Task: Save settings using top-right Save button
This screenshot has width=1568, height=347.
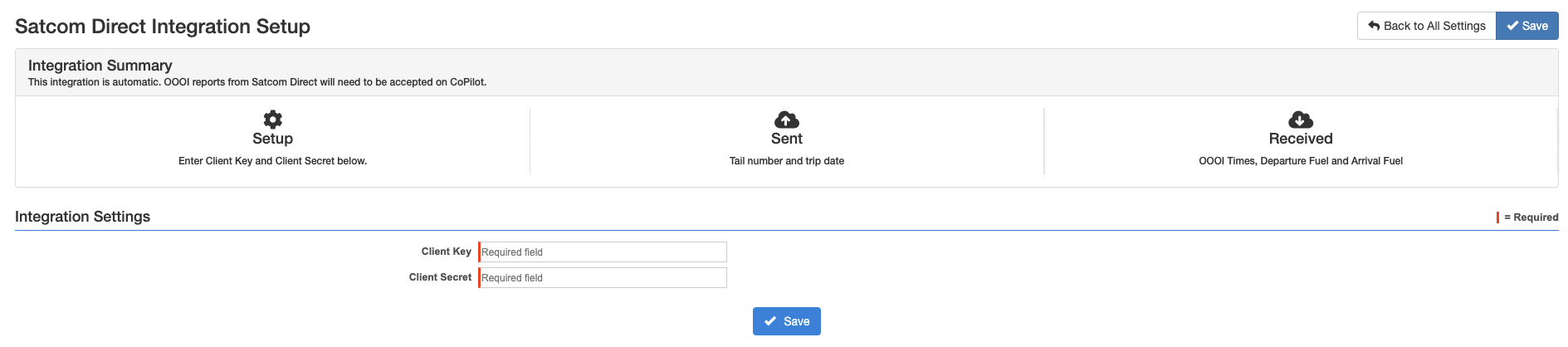Action: pyautogui.click(x=1527, y=26)
